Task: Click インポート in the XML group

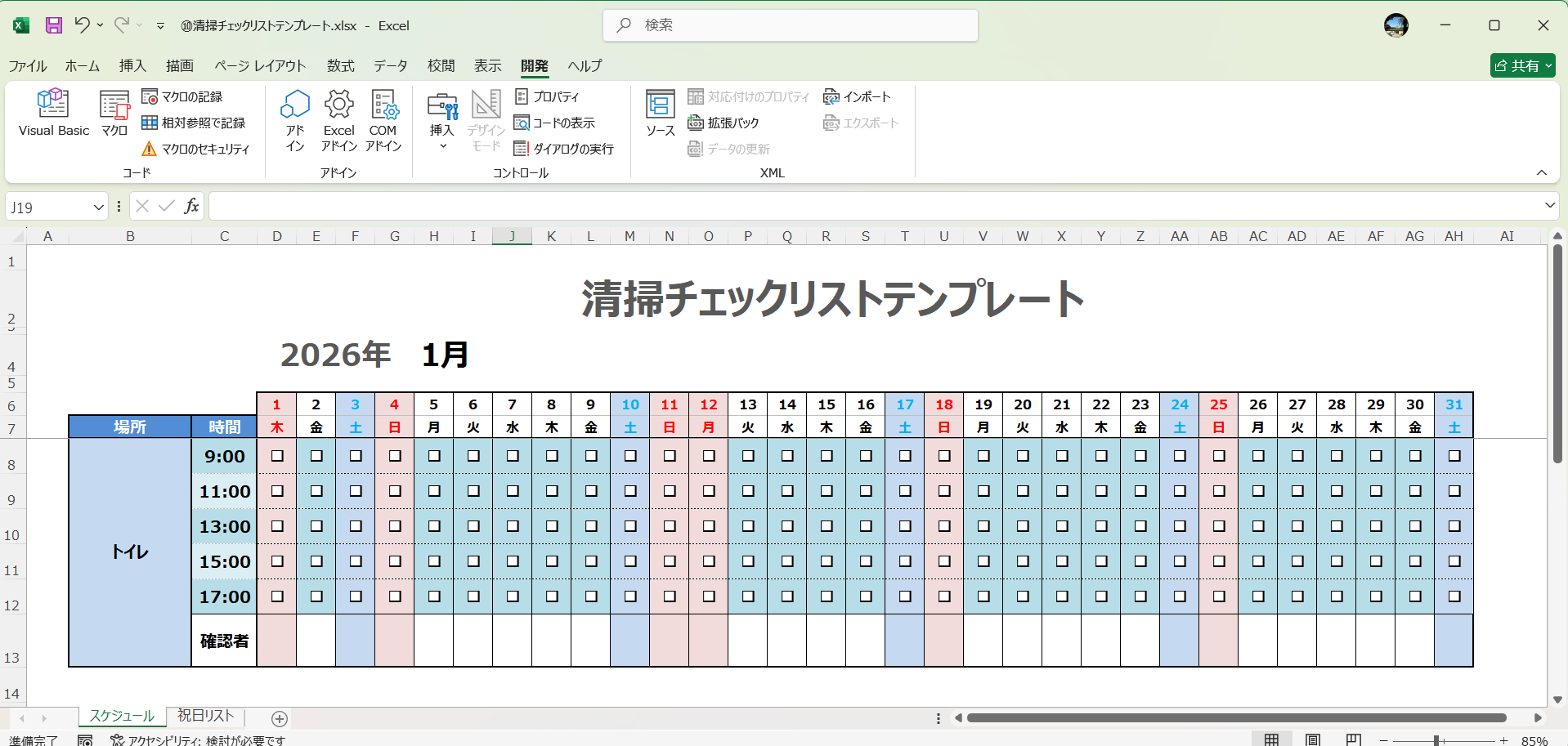Action: coord(857,96)
